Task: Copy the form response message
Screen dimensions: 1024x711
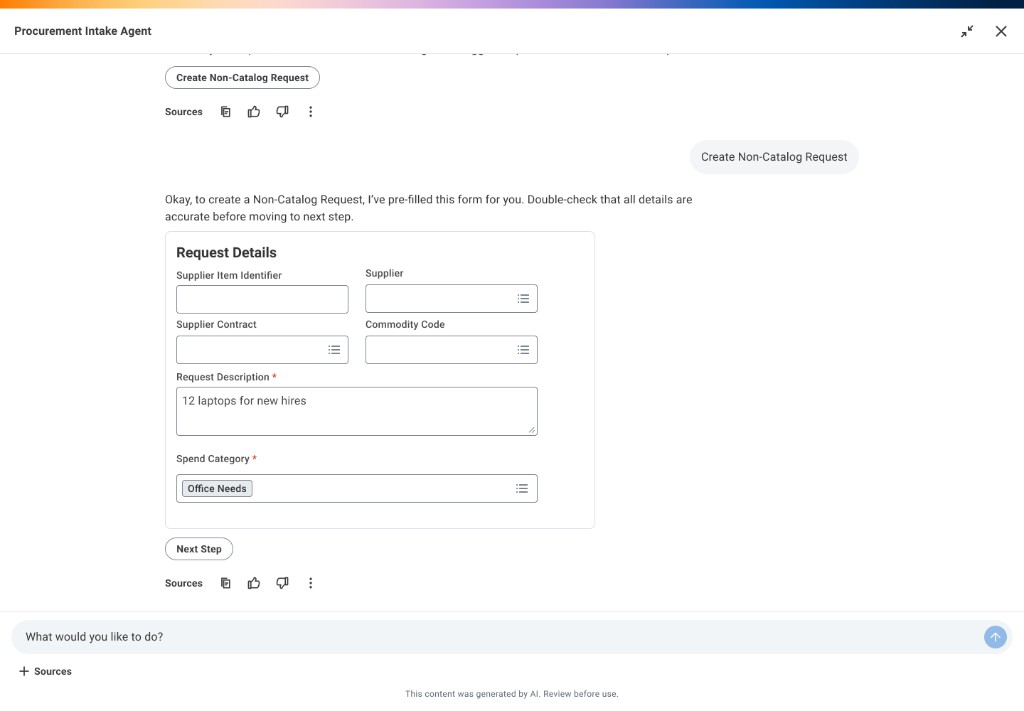Action: 225,583
